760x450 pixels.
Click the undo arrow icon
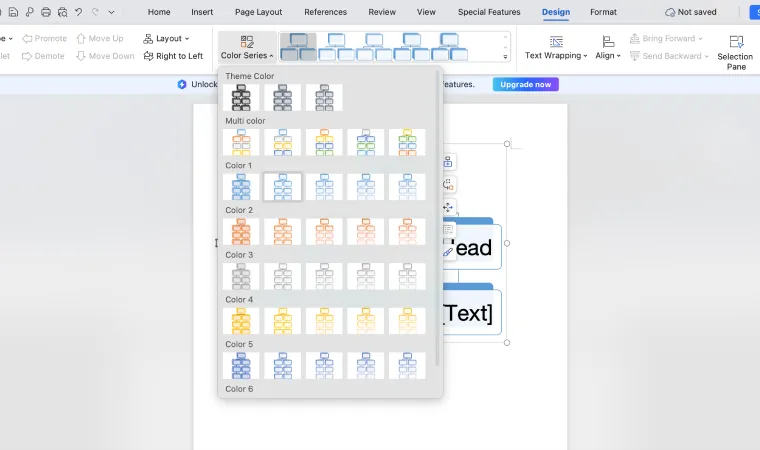[79, 12]
